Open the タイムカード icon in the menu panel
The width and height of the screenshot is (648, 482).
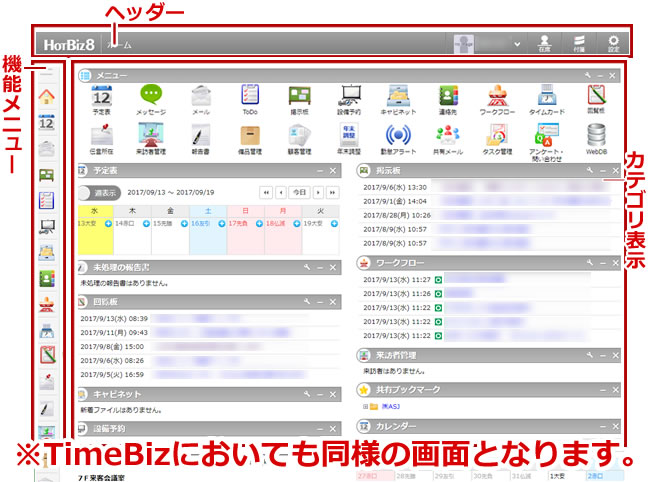tap(547, 95)
